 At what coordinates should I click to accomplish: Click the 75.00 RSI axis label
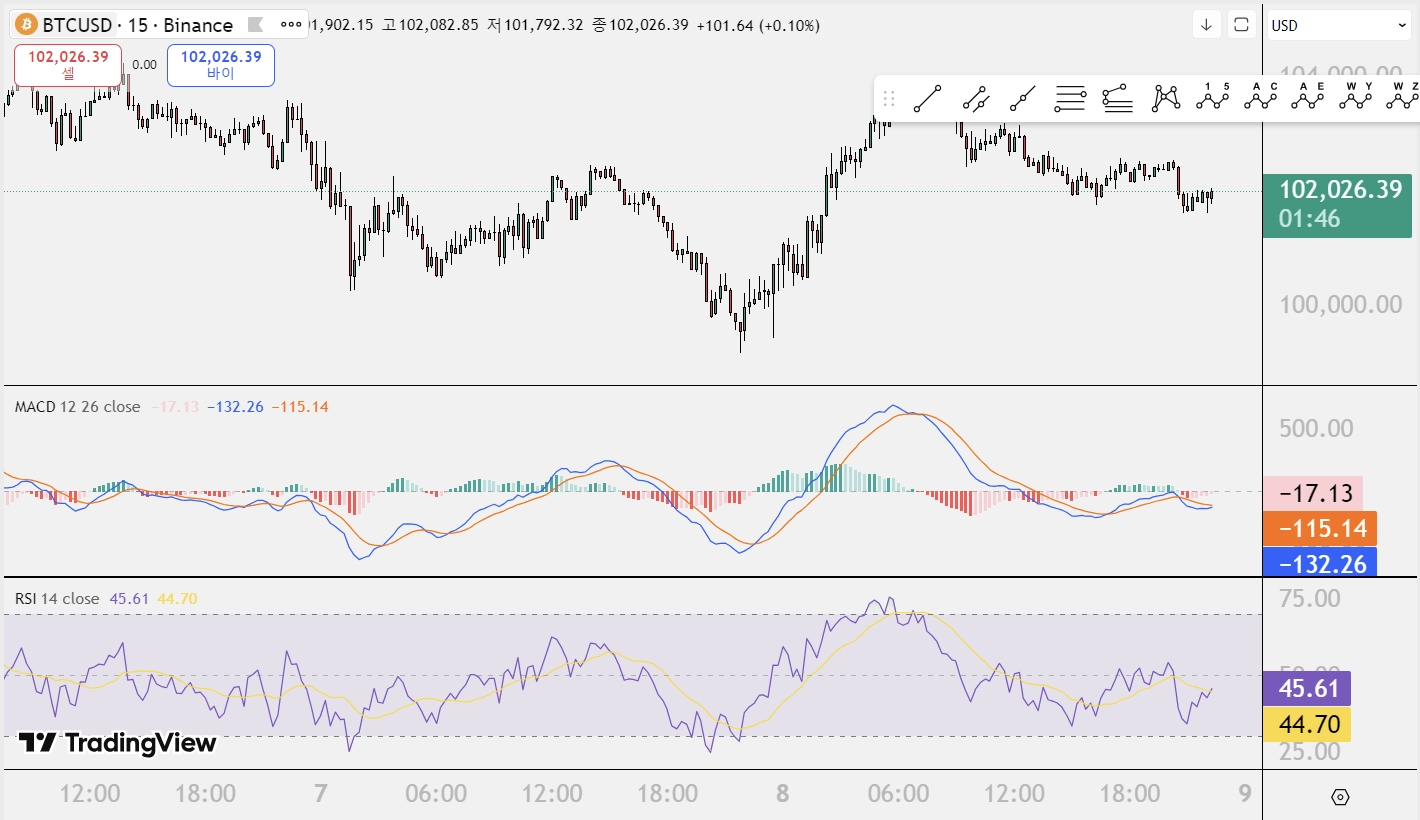[1312, 598]
